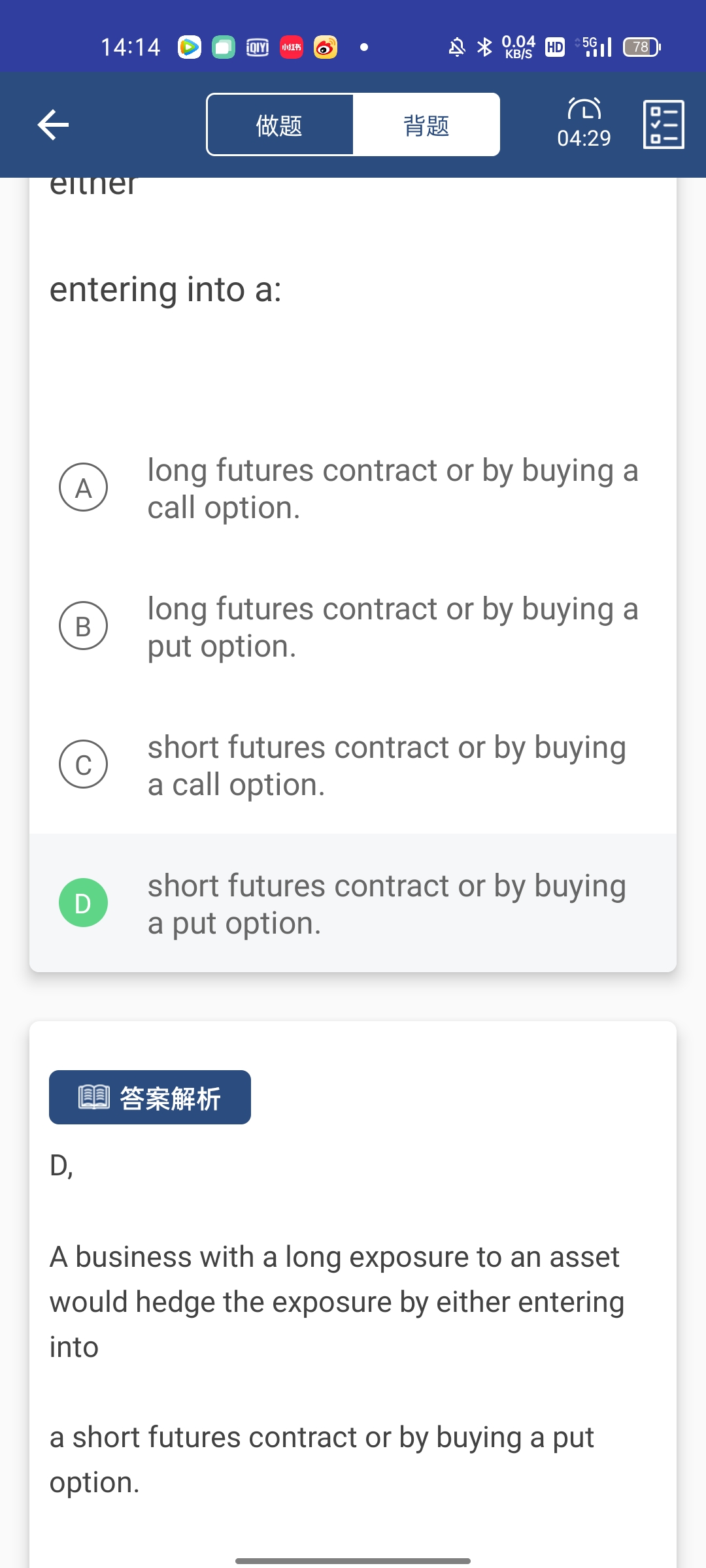Viewport: 706px width, 1568px height.
Task: Tap the 答案解析 button
Action: click(150, 1098)
